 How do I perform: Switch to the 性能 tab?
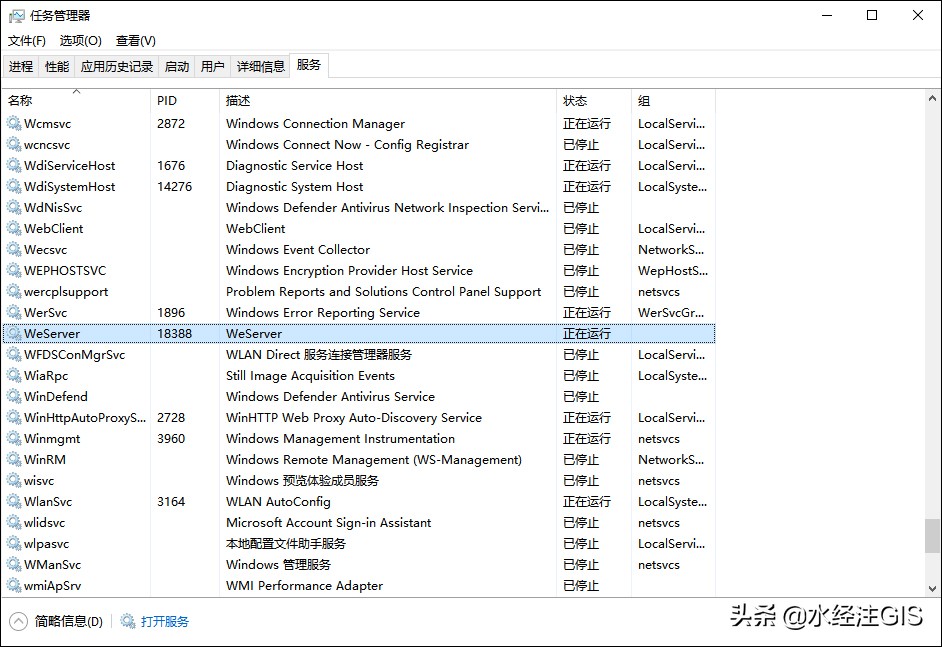pos(57,66)
